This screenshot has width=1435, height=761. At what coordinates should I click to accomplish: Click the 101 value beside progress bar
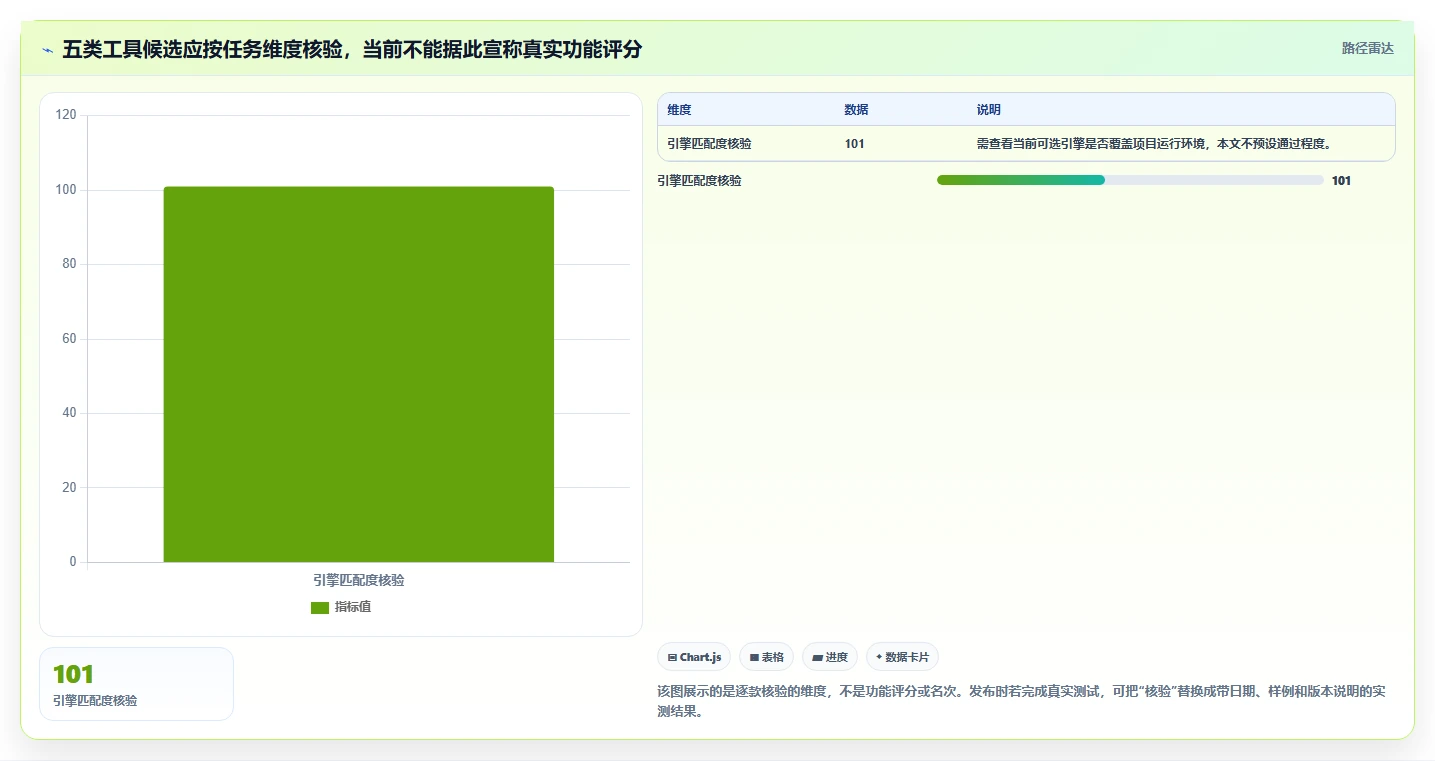(1341, 181)
